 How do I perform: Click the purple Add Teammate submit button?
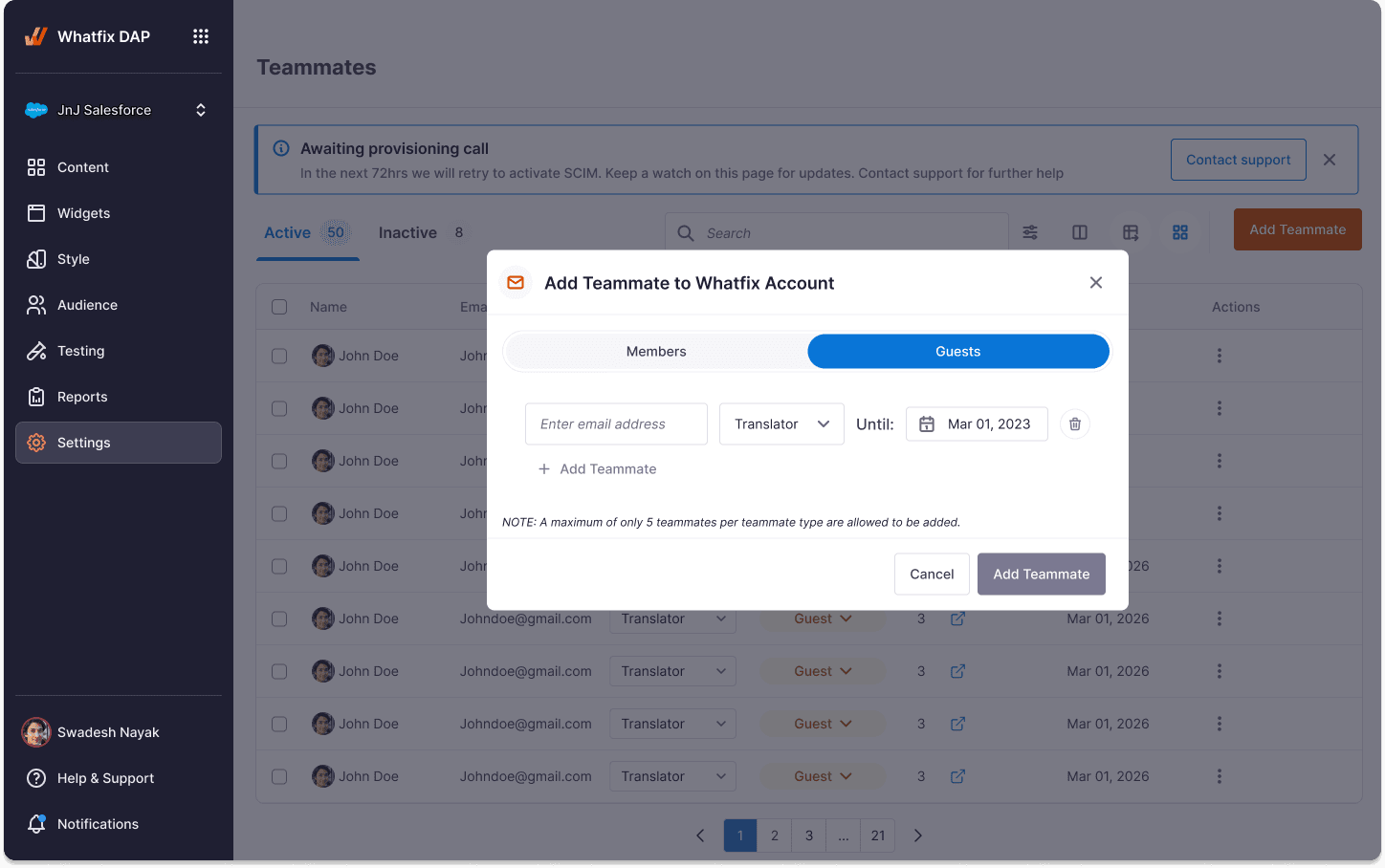click(1042, 574)
